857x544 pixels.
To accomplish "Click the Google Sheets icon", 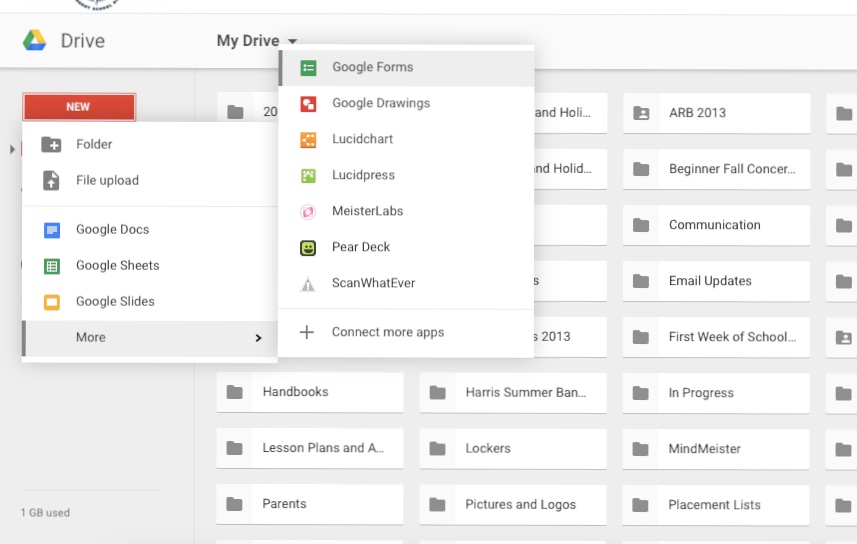I will (x=52, y=266).
